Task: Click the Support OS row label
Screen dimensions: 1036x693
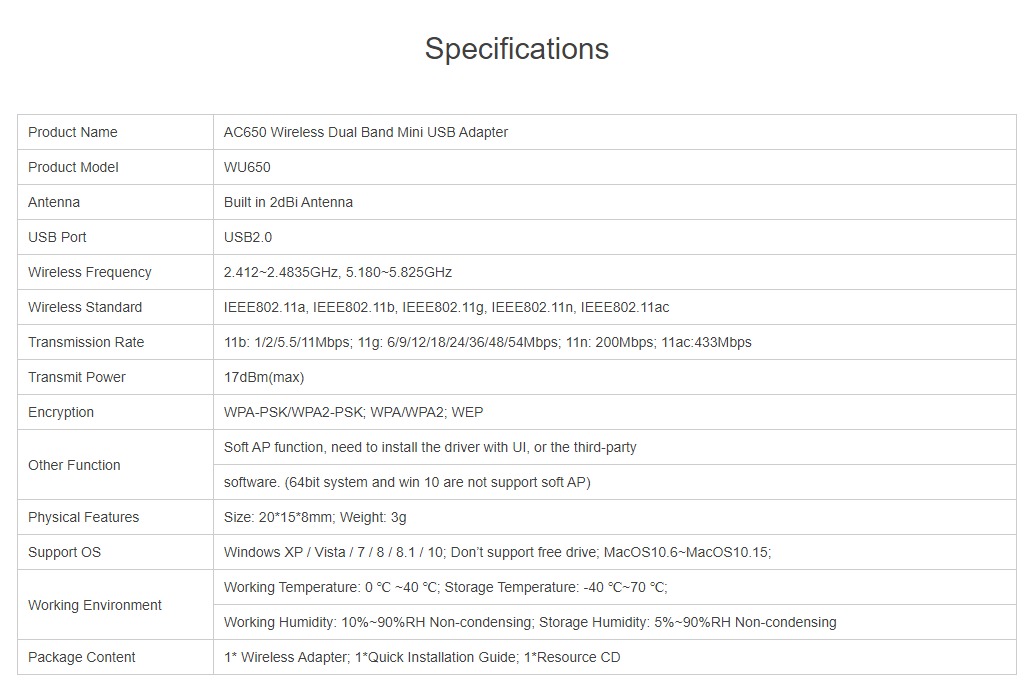Action: [x=64, y=552]
